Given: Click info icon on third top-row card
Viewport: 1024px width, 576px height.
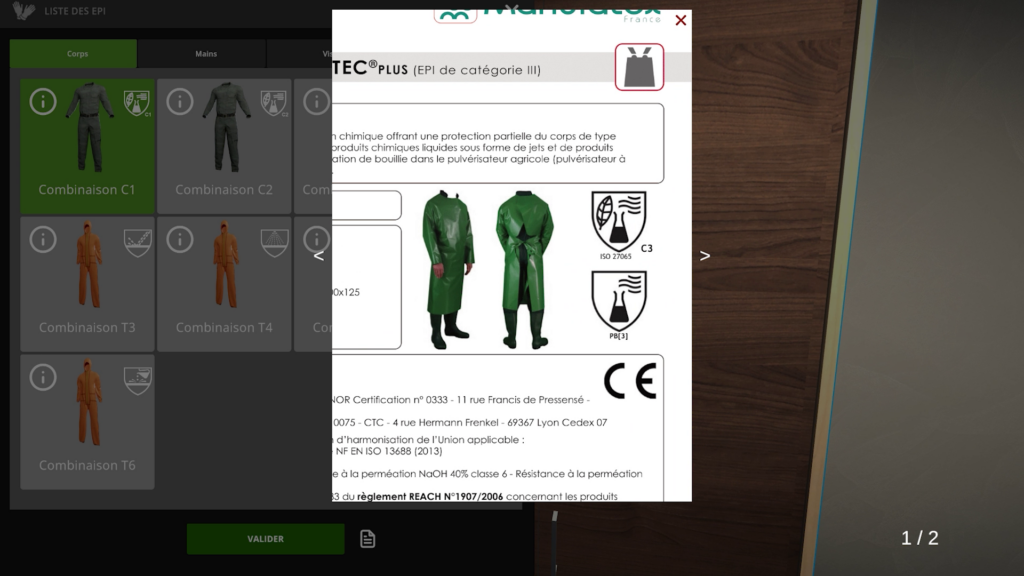Looking at the screenshot, I should [x=317, y=102].
